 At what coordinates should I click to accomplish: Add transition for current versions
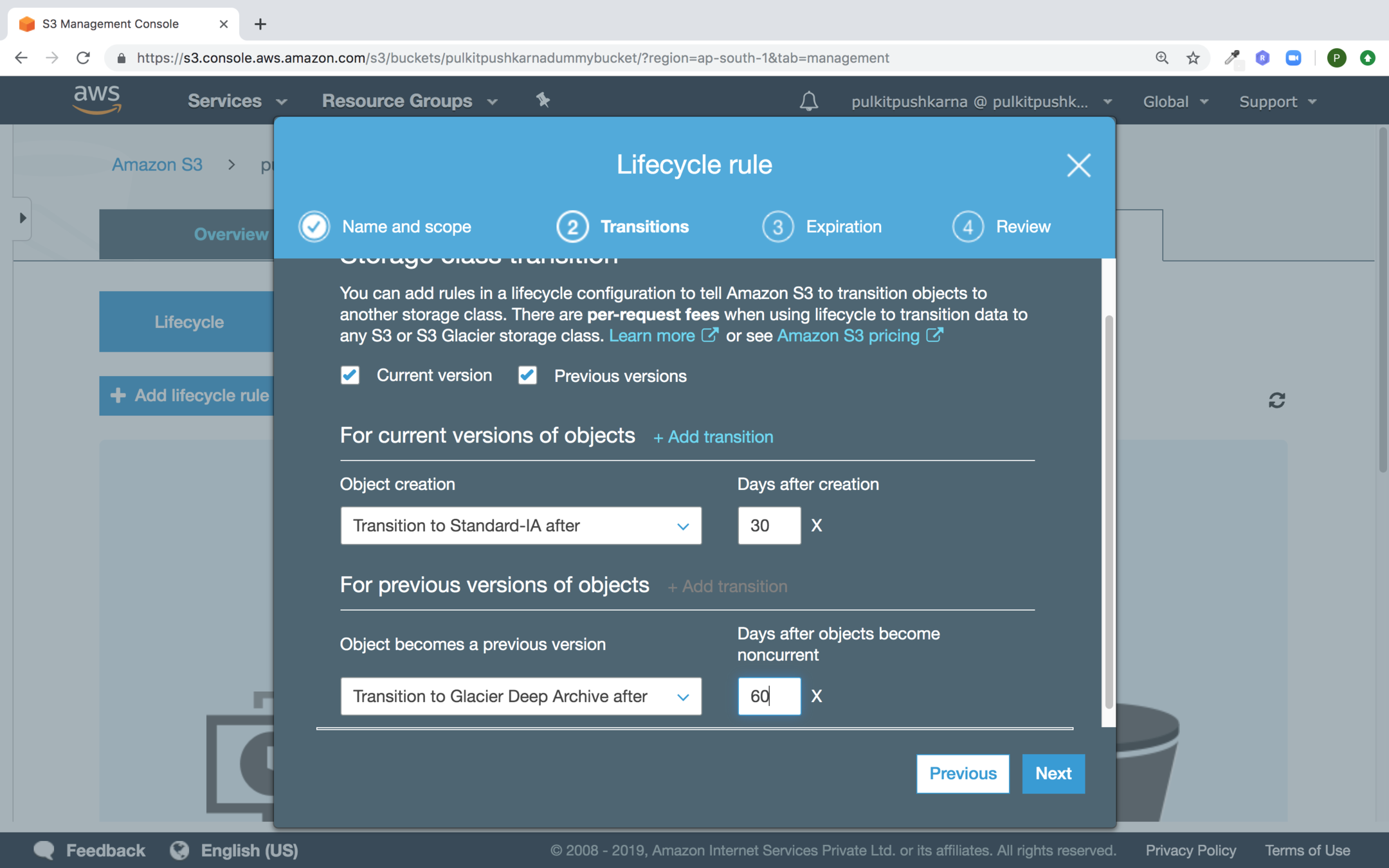713,437
